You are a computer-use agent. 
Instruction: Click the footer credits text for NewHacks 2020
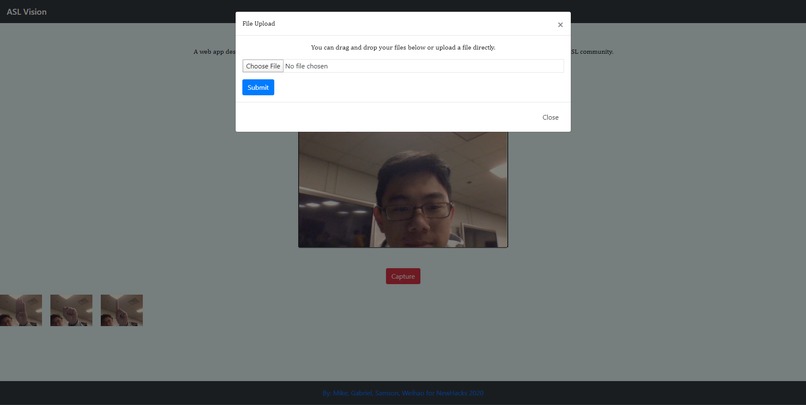coord(403,393)
